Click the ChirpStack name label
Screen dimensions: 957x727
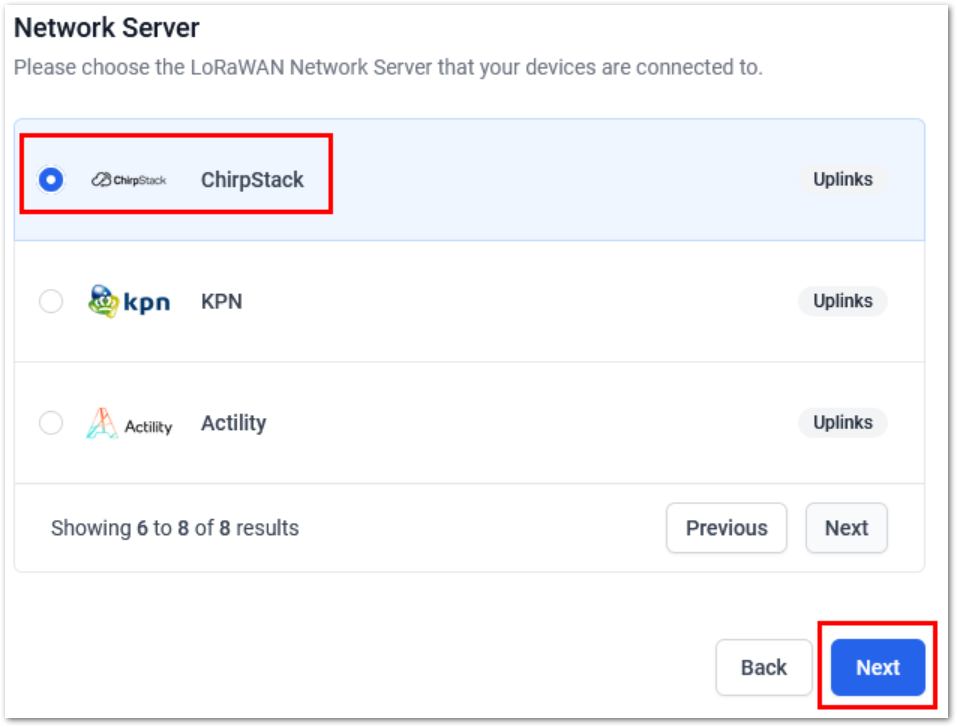tap(252, 180)
